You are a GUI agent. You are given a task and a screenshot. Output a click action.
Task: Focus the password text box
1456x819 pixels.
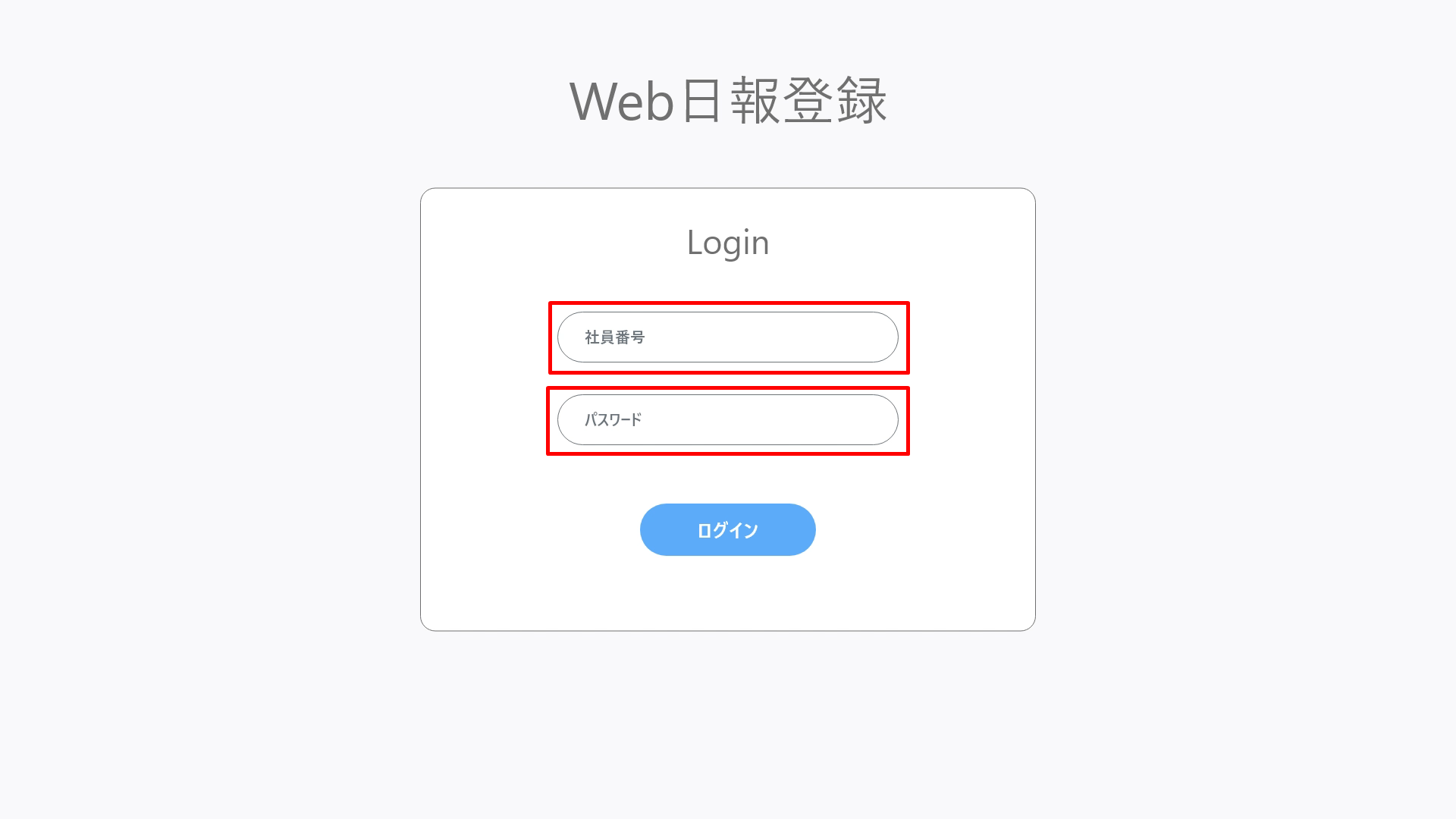click(x=728, y=419)
